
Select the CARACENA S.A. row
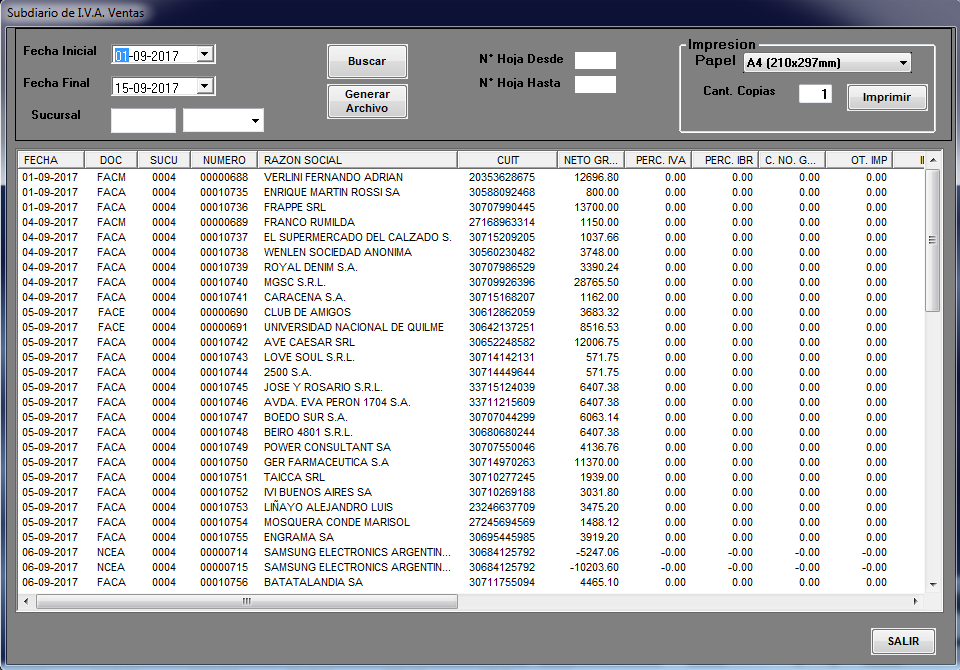[471, 297]
